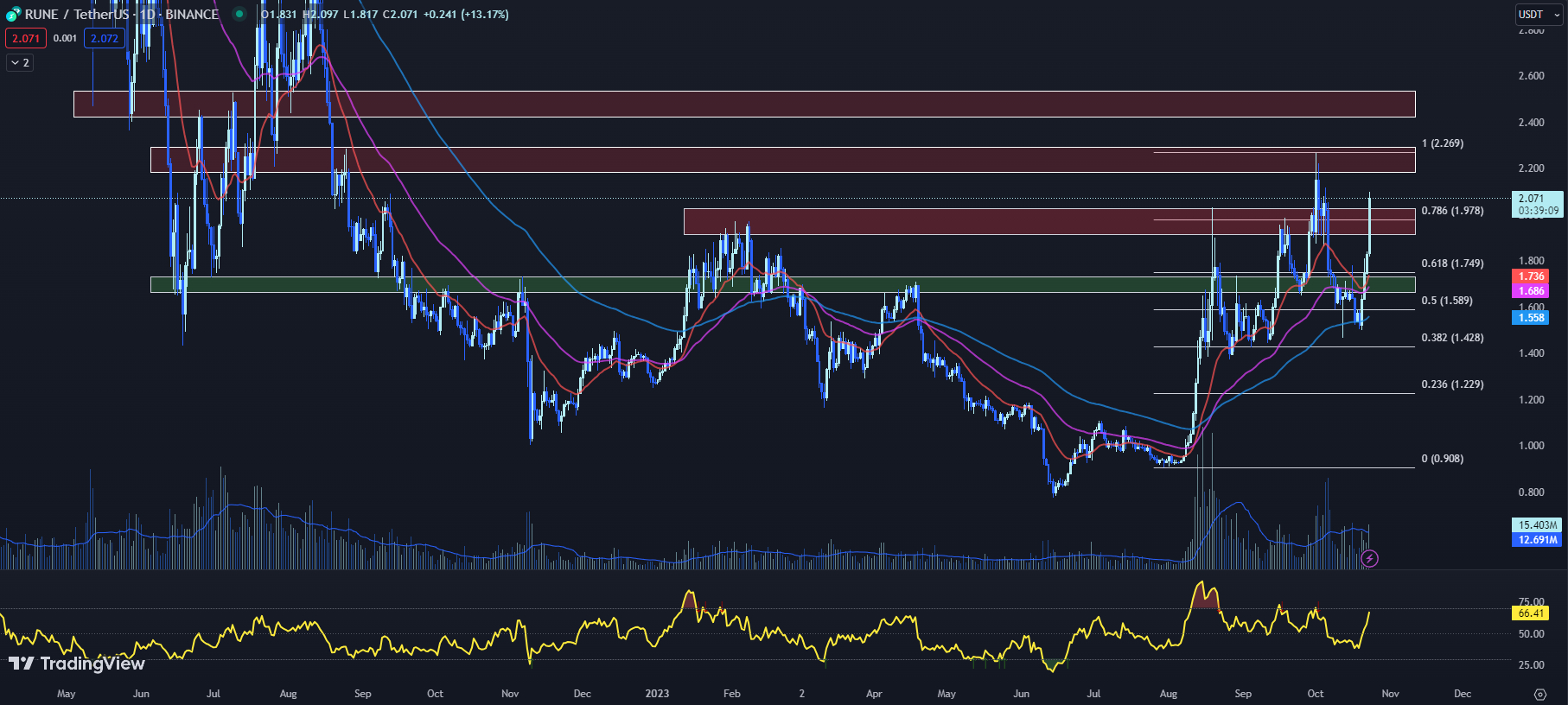1568x705 pixels.
Task: Click the green market status dot
Action: 239,14
